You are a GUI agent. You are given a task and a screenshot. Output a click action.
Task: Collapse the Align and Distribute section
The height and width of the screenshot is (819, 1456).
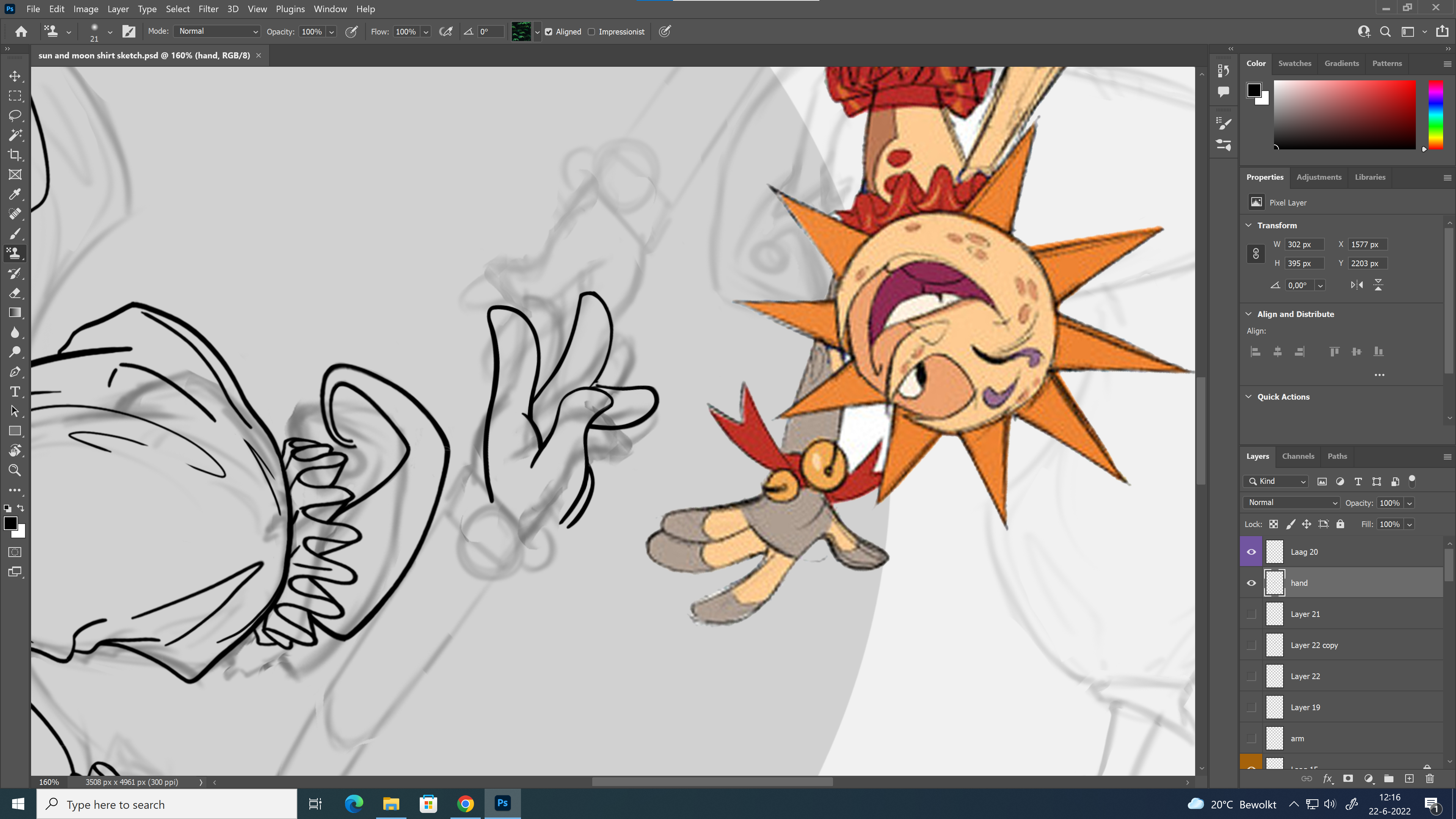point(1249,314)
